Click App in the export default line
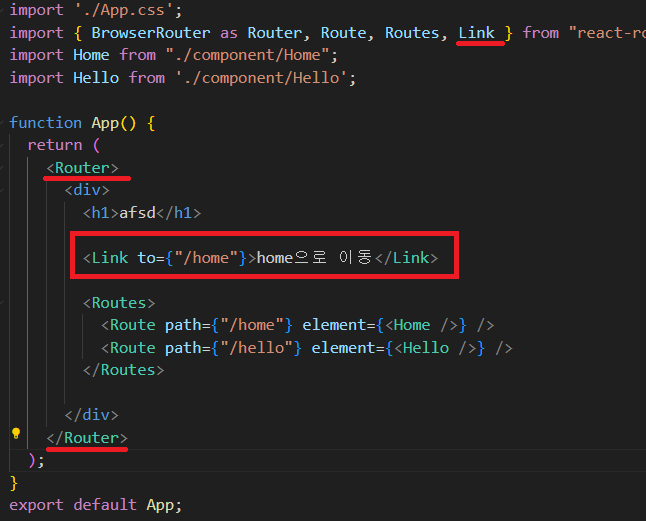 pyautogui.click(x=160, y=505)
